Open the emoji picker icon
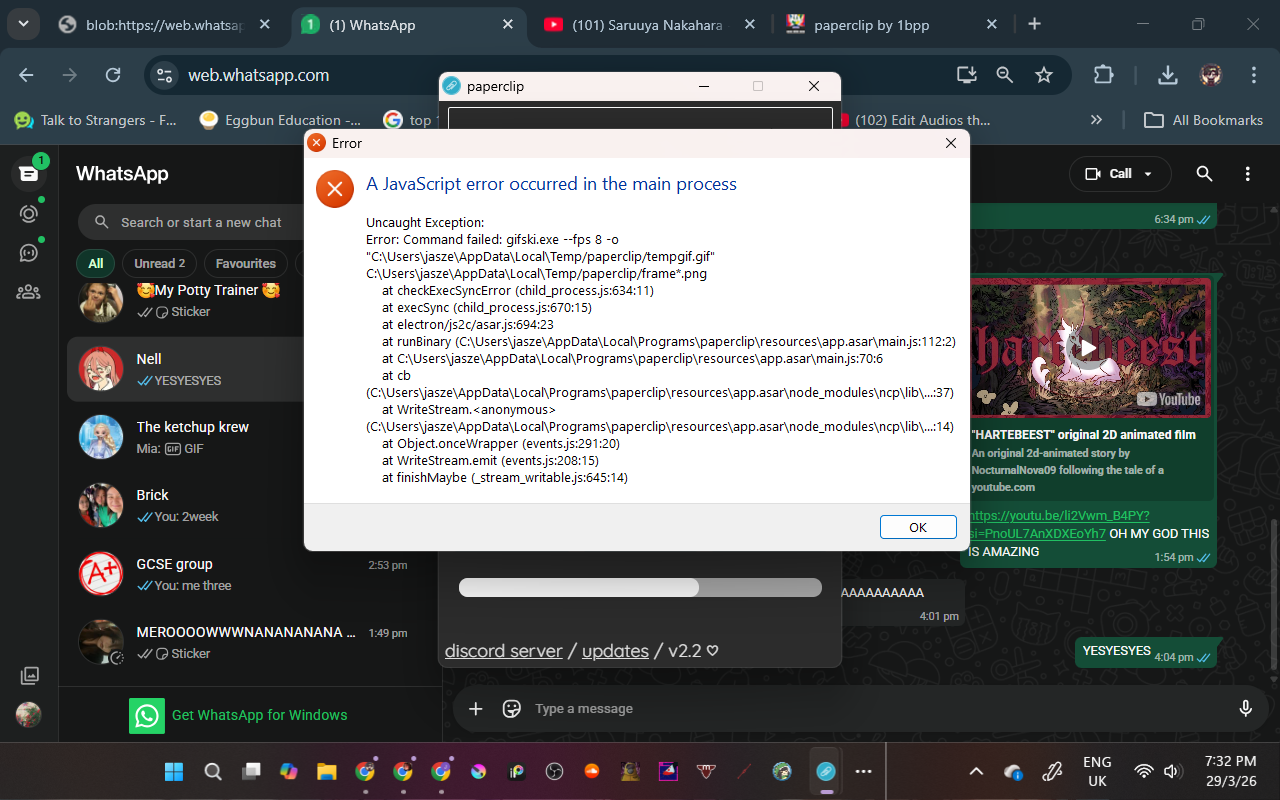Image resolution: width=1280 pixels, height=800 pixels. pos(512,709)
